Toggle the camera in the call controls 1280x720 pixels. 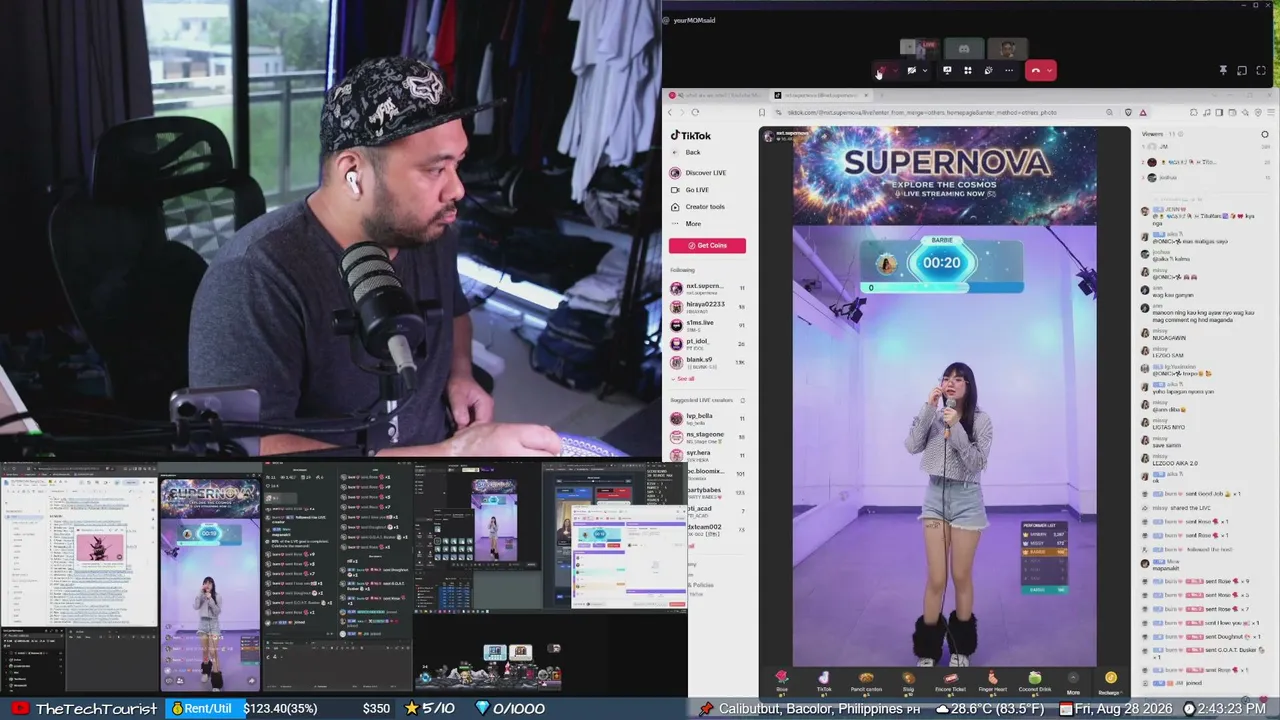tap(911, 71)
